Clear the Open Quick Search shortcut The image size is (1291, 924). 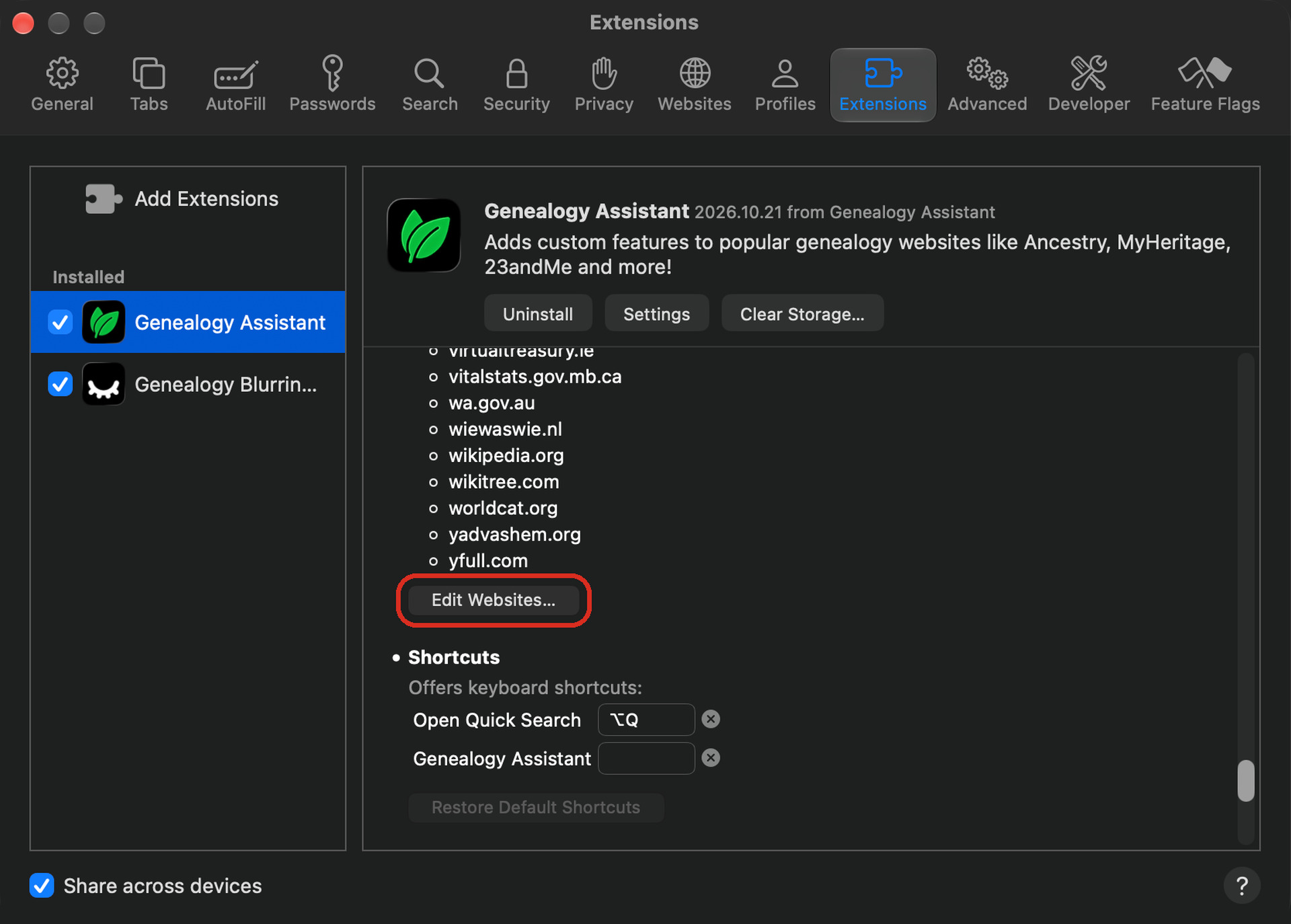pyautogui.click(x=711, y=719)
